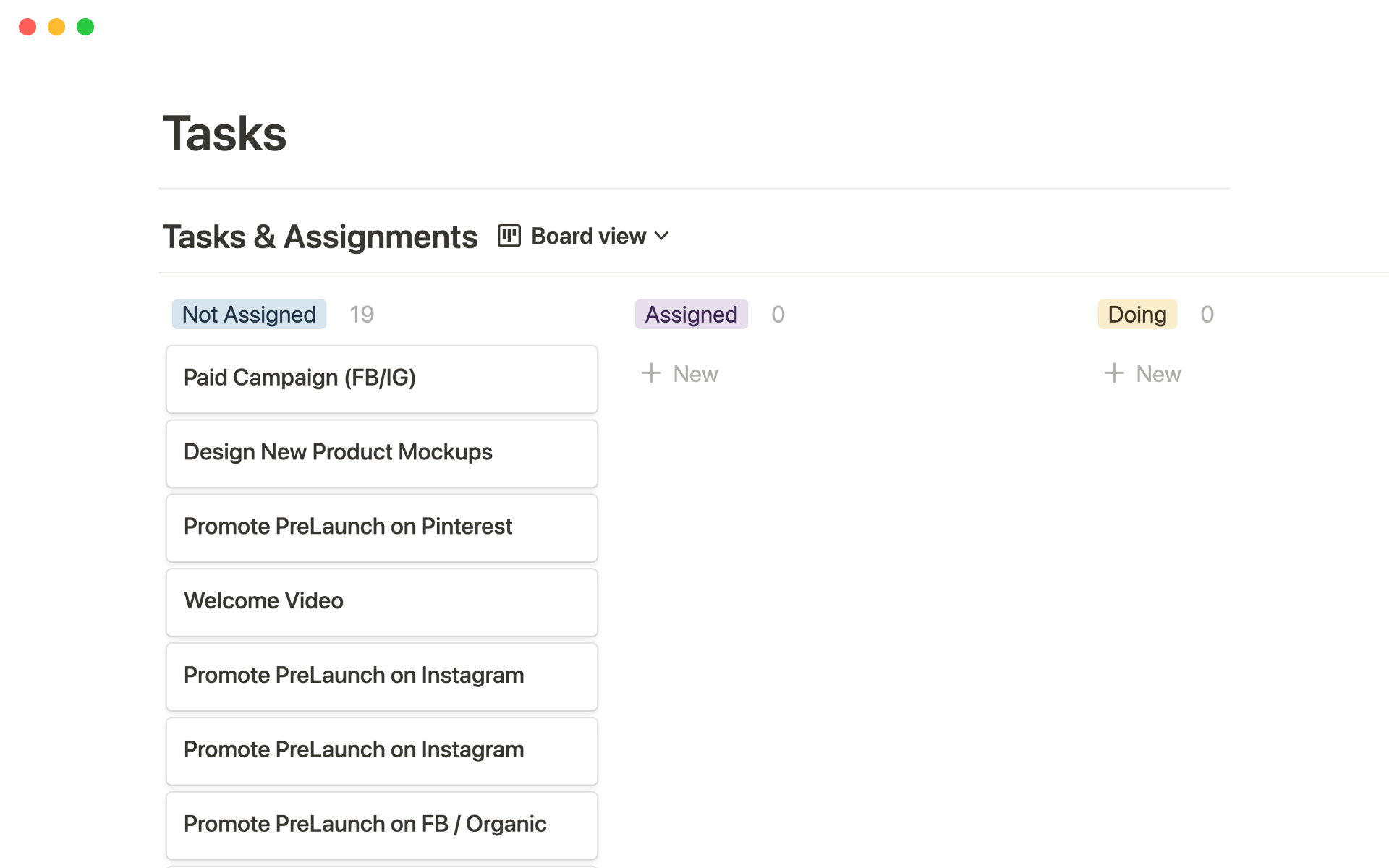Viewport: 1389px width, 868px height.
Task: Expand the Board view dropdown chevron
Action: coord(661,236)
